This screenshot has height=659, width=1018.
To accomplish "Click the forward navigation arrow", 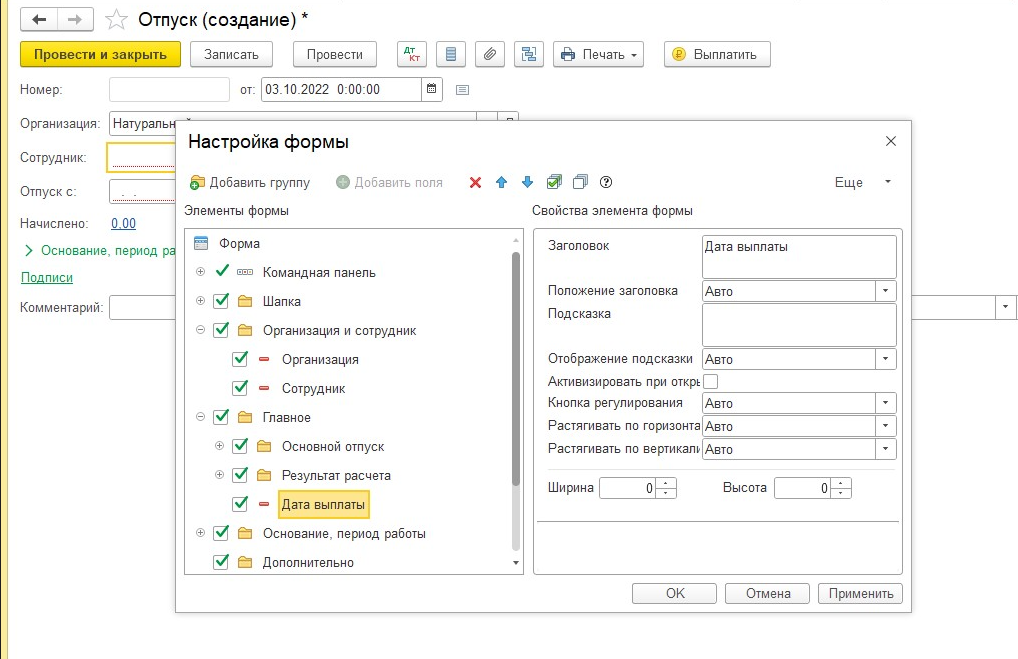I will click(75, 19).
